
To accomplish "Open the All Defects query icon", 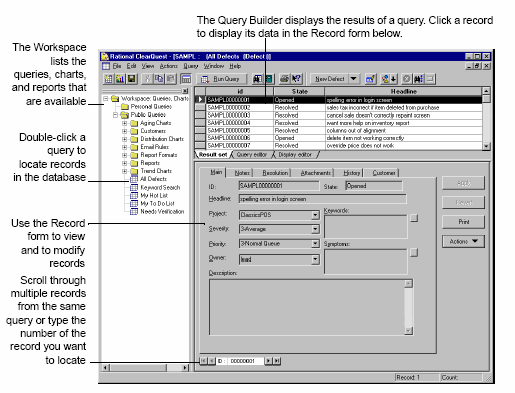I will pos(134,179).
